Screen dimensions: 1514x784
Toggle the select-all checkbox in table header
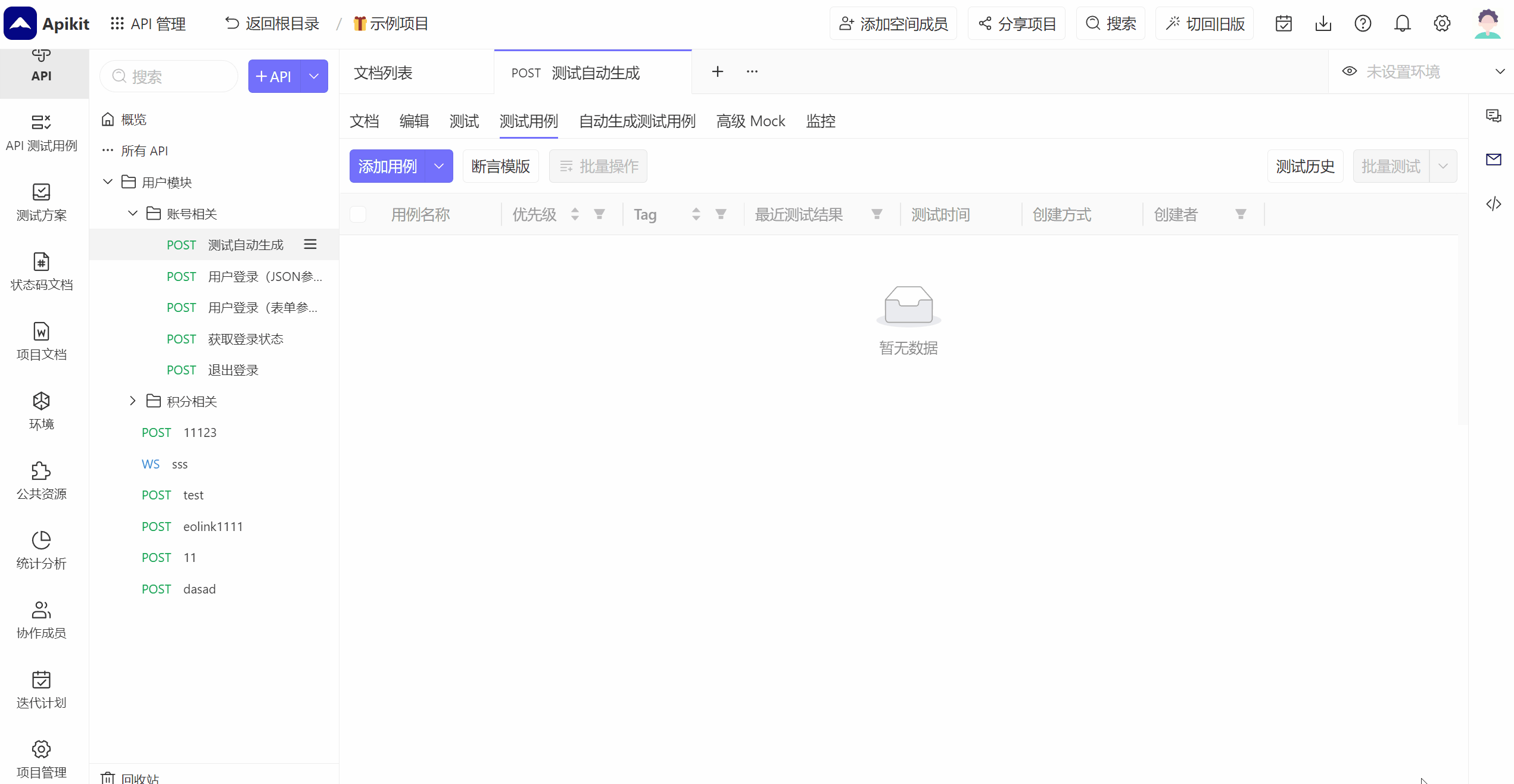coord(357,214)
